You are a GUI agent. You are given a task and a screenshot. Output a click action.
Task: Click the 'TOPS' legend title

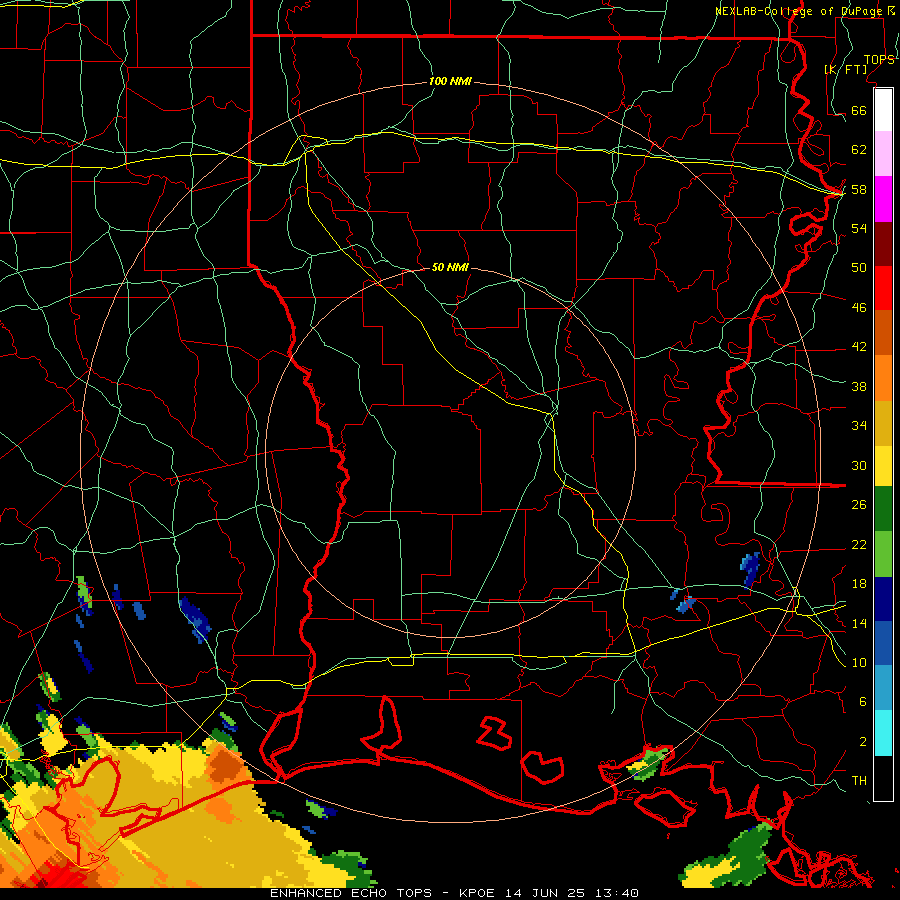(x=879, y=60)
